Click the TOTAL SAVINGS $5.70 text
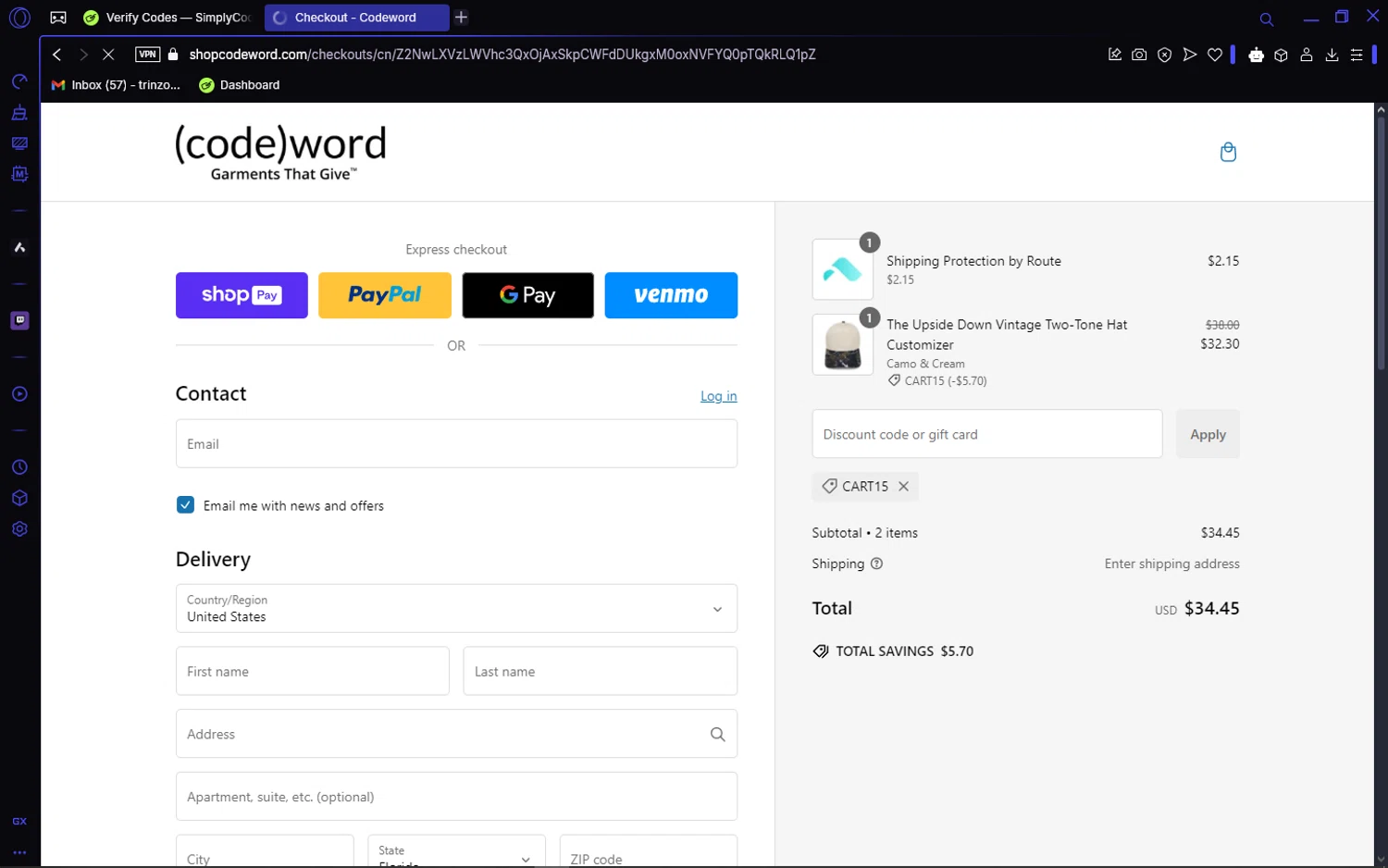 click(x=904, y=651)
